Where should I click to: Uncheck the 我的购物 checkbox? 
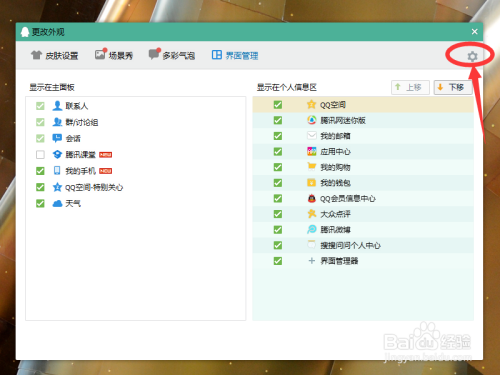278,167
